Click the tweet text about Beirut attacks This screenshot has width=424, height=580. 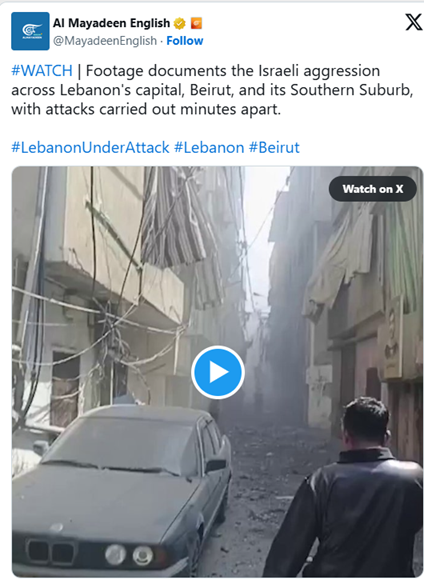tap(212, 90)
